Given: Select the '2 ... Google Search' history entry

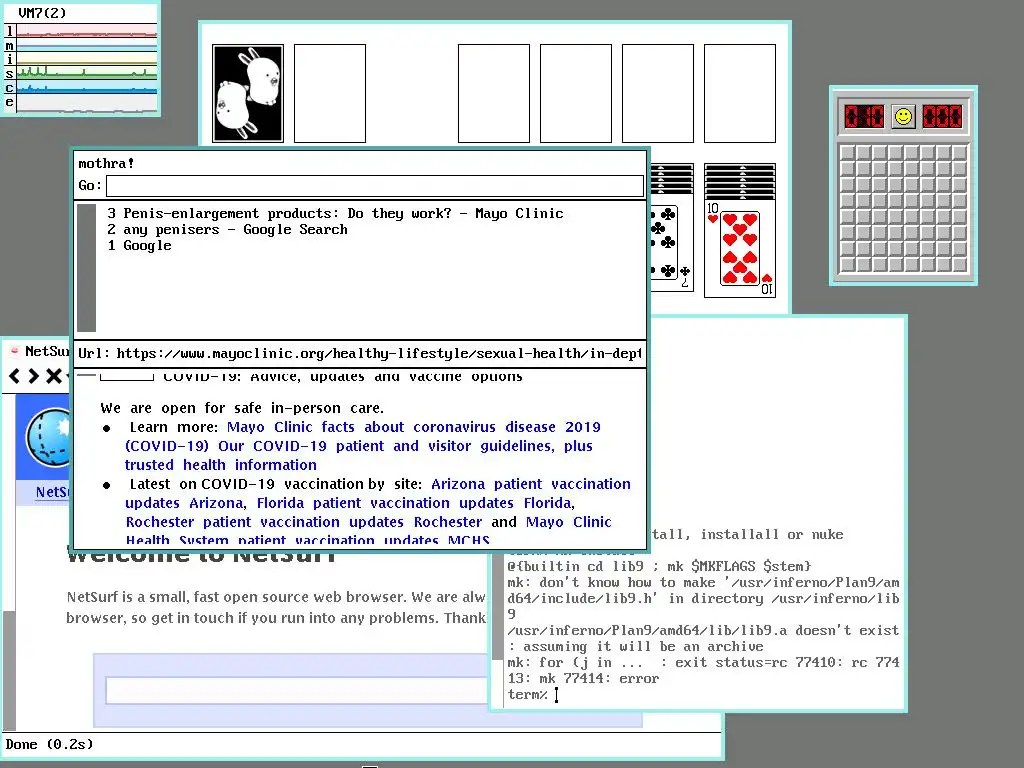Looking at the screenshot, I should [x=227, y=229].
